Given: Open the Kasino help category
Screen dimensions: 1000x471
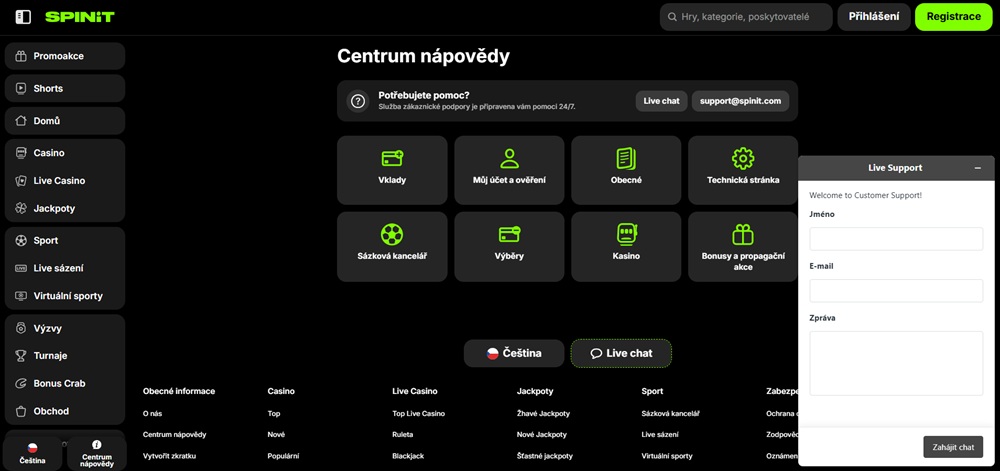Looking at the screenshot, I should 626,246.
